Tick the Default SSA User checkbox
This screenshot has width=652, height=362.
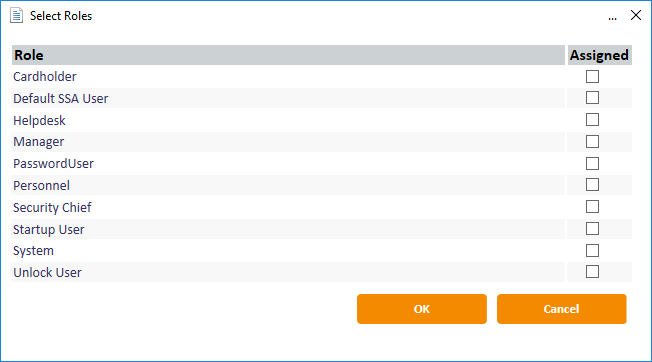coord(592,98)
